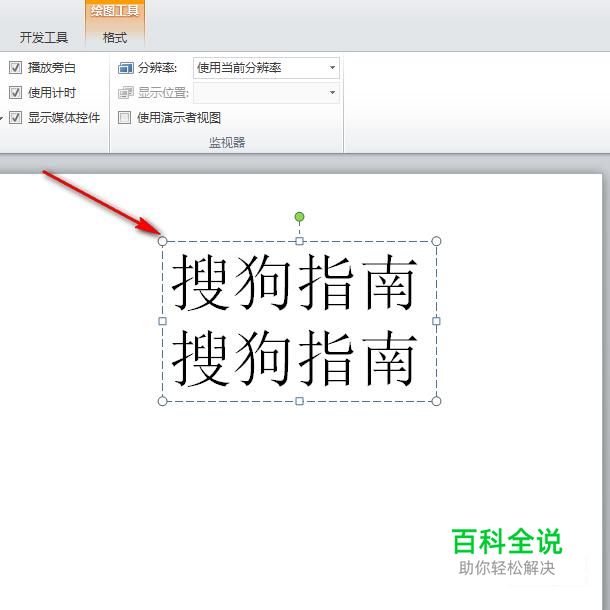Click the first line of 搜狗指南 text

coord(294,283)
